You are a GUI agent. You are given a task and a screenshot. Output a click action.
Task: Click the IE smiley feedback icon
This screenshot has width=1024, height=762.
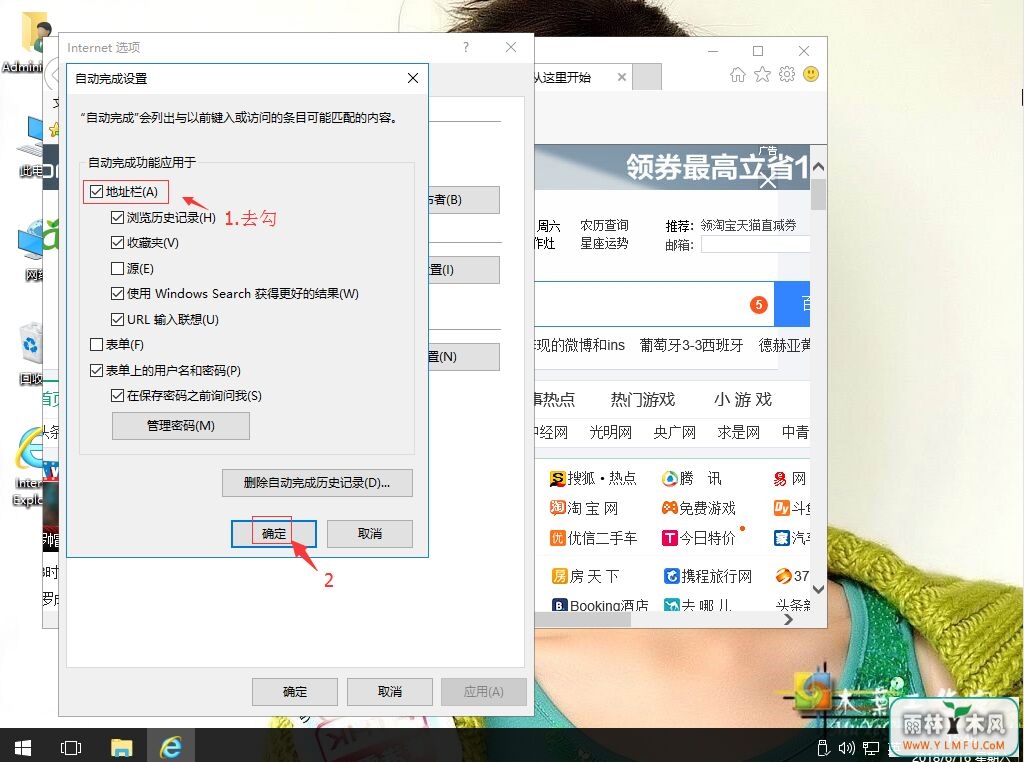811,74
